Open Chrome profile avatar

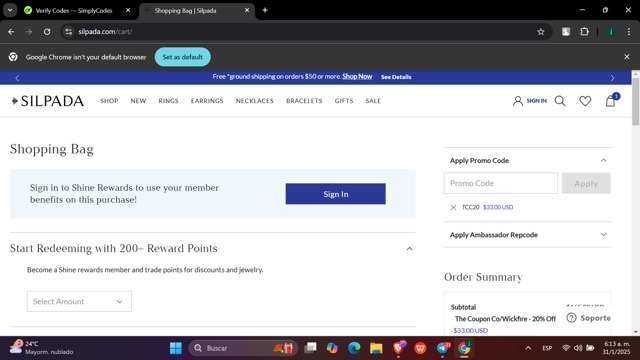coord(611,31)
